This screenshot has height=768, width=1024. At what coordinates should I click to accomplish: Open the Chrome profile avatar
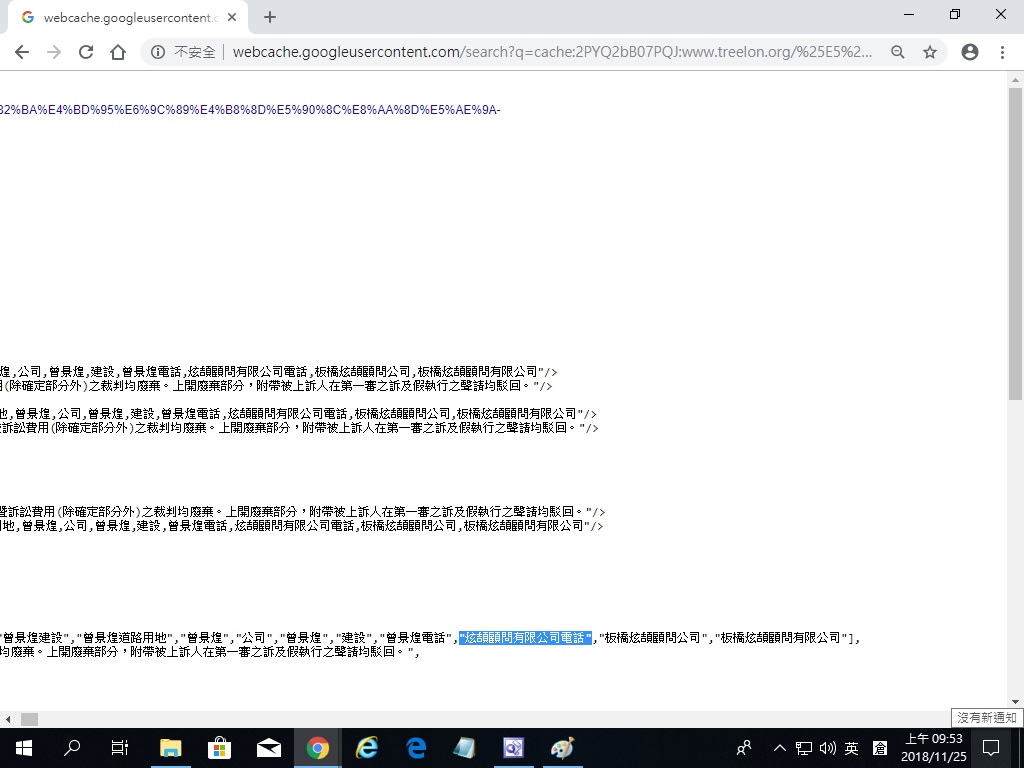pos(969,52)
